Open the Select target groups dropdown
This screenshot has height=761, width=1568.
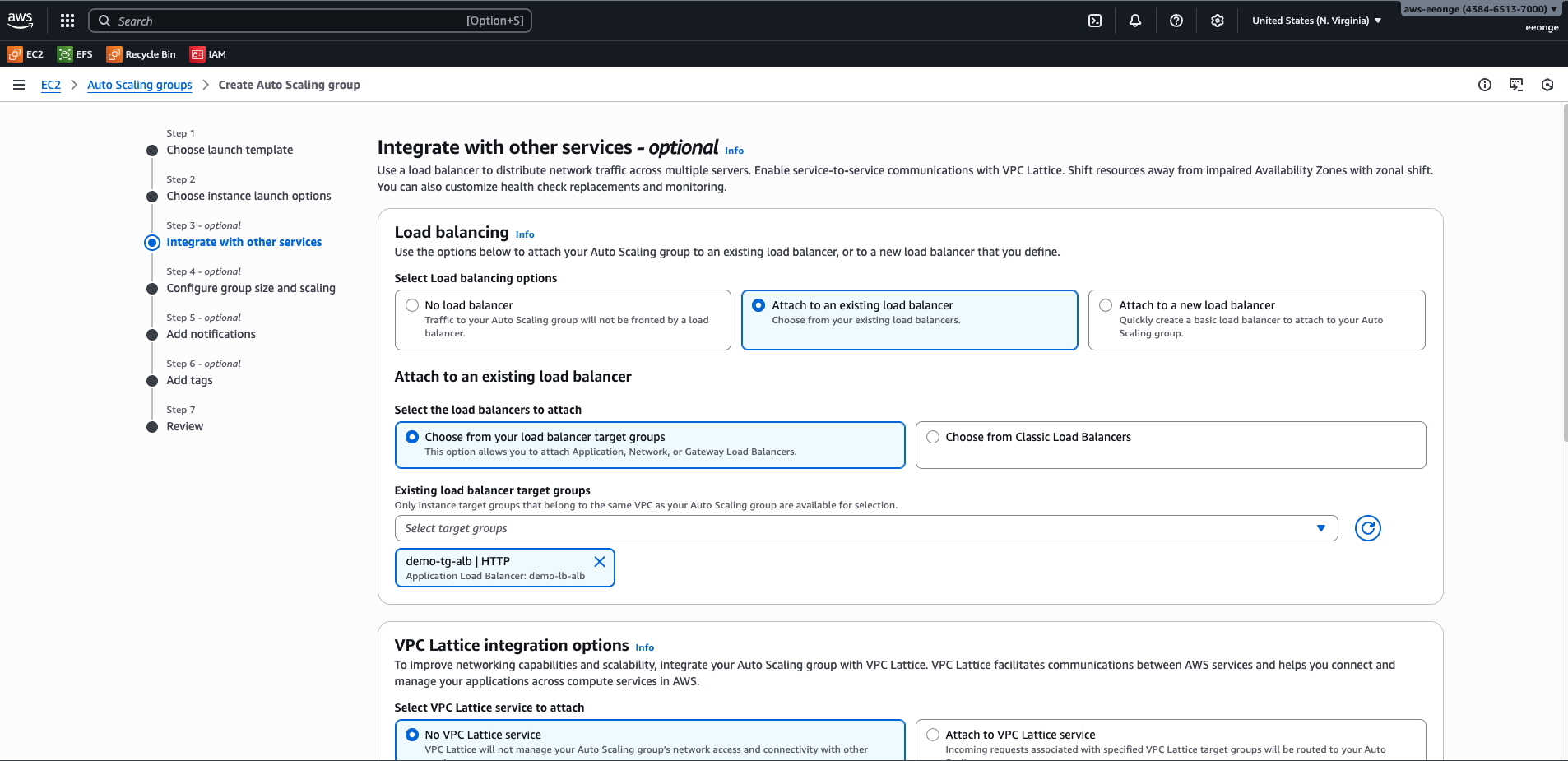[865, 528]
